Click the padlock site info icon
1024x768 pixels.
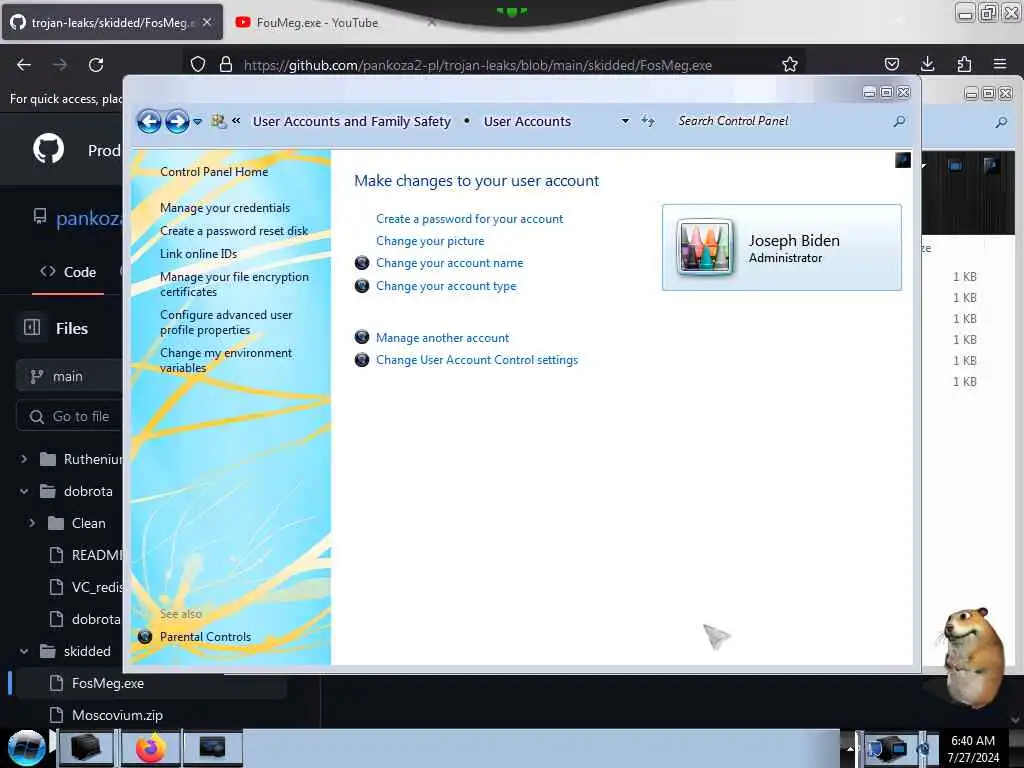click(x=226, y=65)
